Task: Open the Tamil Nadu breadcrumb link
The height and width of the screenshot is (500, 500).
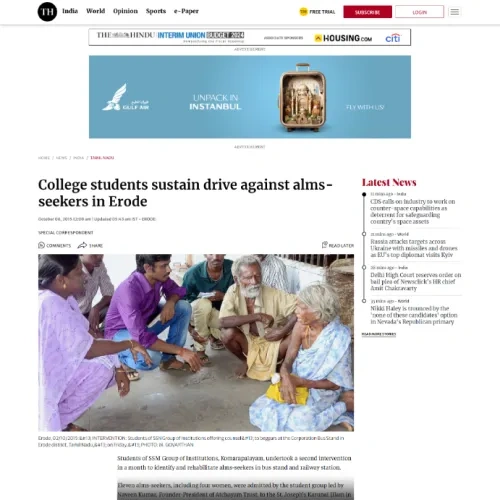Action: [x=102, y=158]
